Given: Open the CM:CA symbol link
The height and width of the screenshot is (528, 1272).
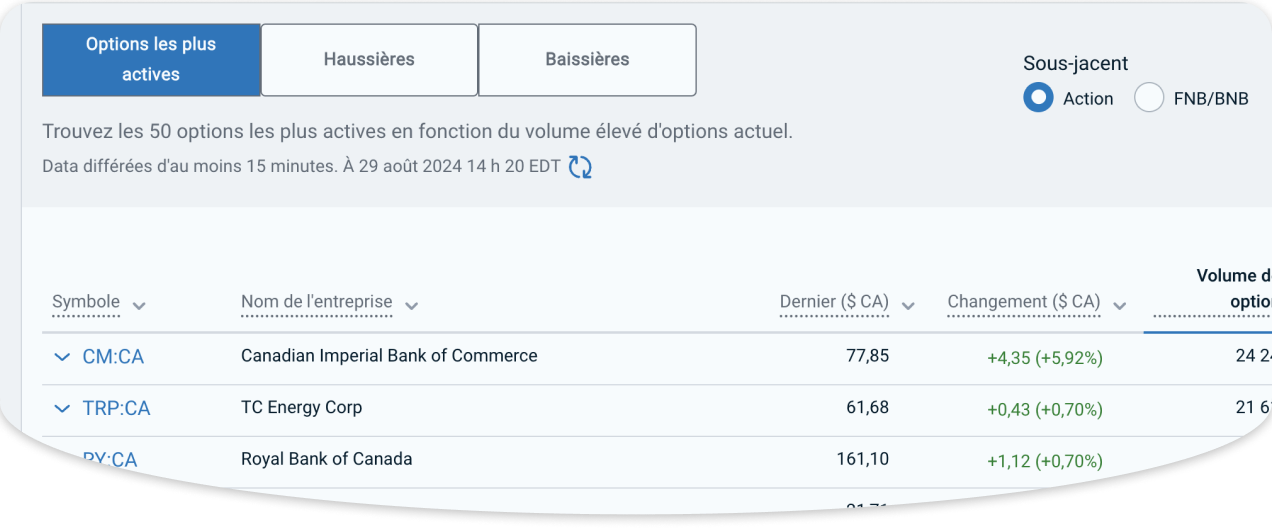Looking at the screenshot, I should (113, 357).
